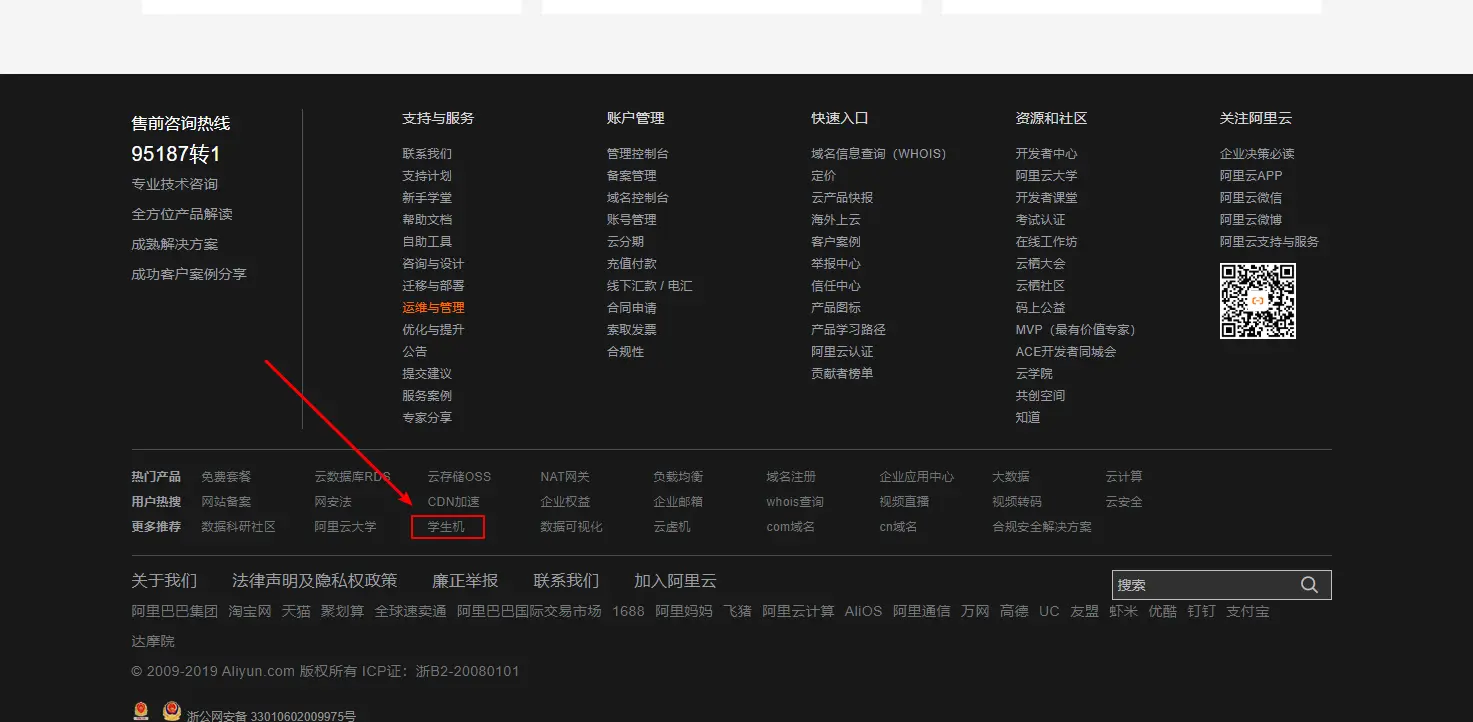The image size is (1473, 722).
Task: Go to 帮助文档
Action: 427,220
